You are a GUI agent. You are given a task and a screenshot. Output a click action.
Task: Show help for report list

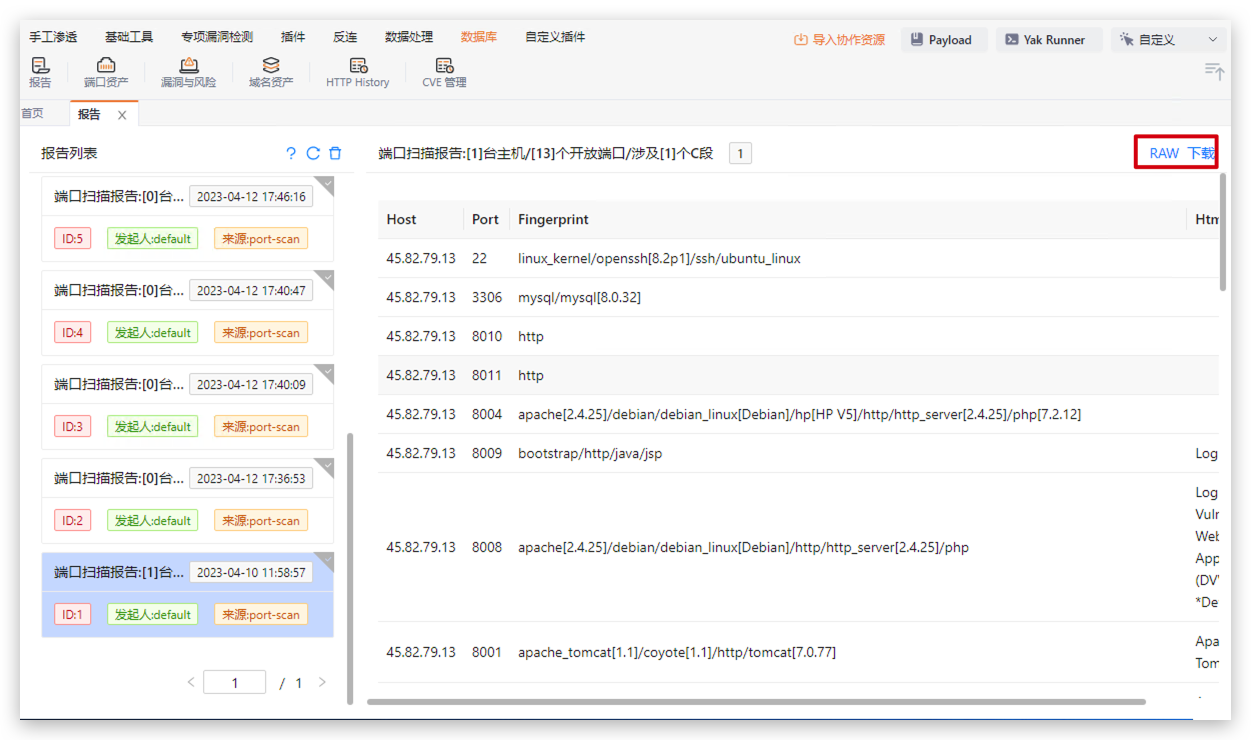[x=291, y=153]
